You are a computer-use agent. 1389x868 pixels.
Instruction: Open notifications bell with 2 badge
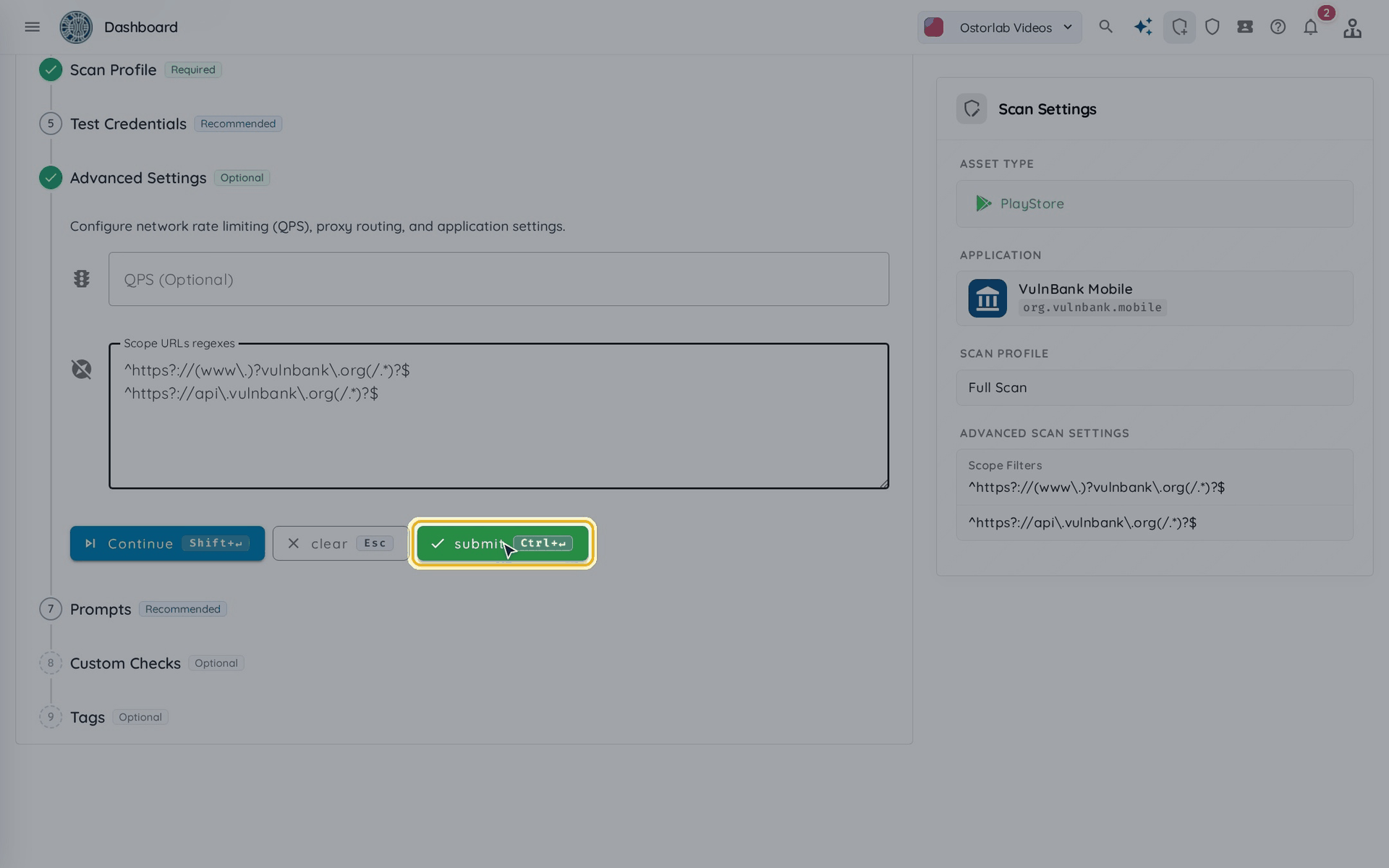pos(1311,27)
